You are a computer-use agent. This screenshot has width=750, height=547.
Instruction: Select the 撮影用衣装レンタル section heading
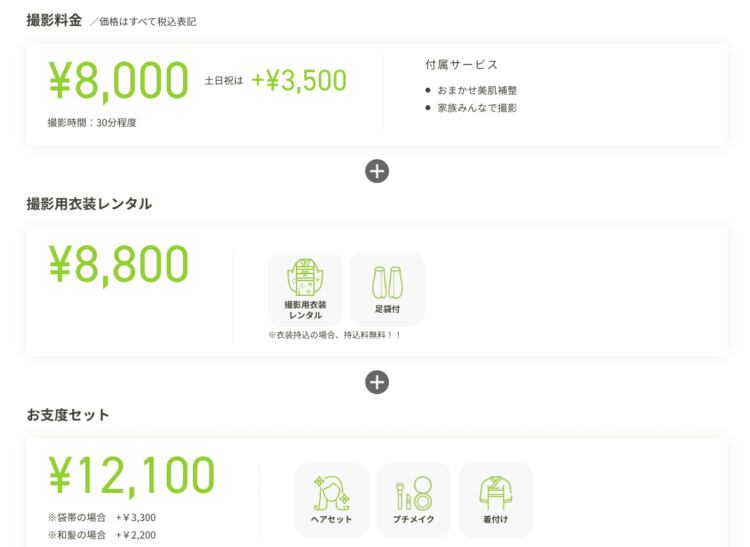tap(89, 204)
